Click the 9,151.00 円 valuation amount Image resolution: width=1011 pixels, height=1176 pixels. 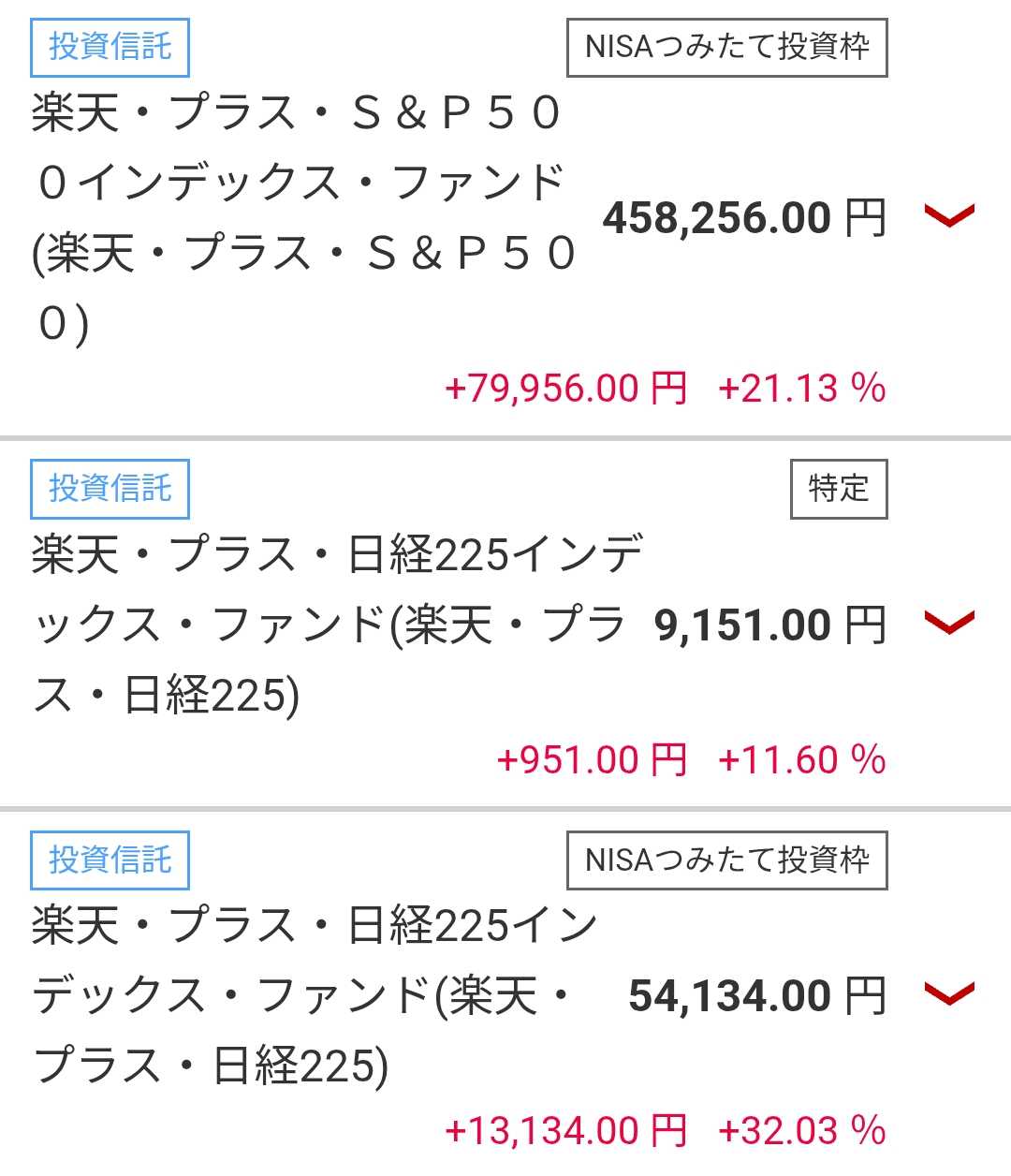point(769,625)
